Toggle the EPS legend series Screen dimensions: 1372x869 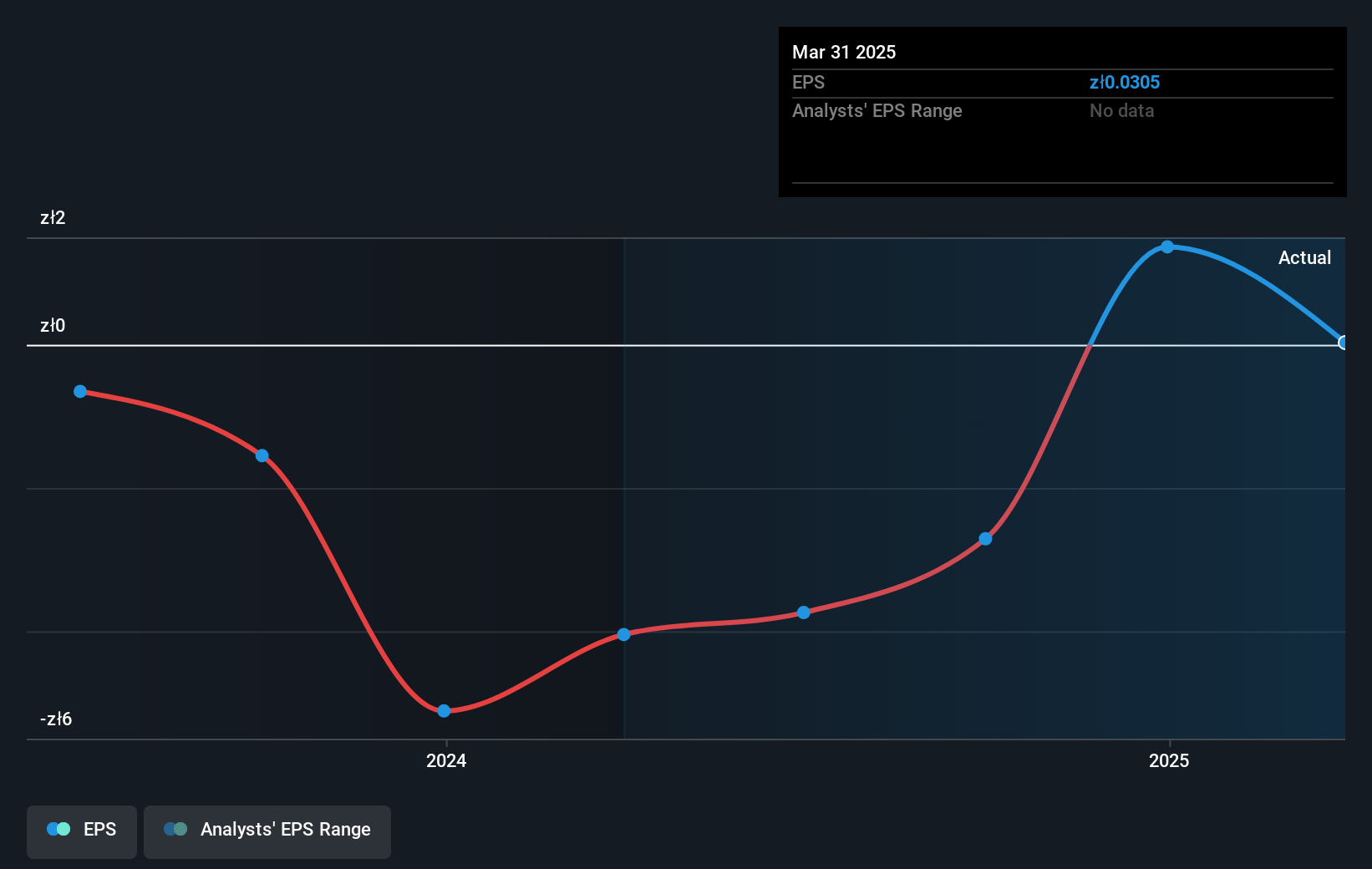[x=82, y=831]
